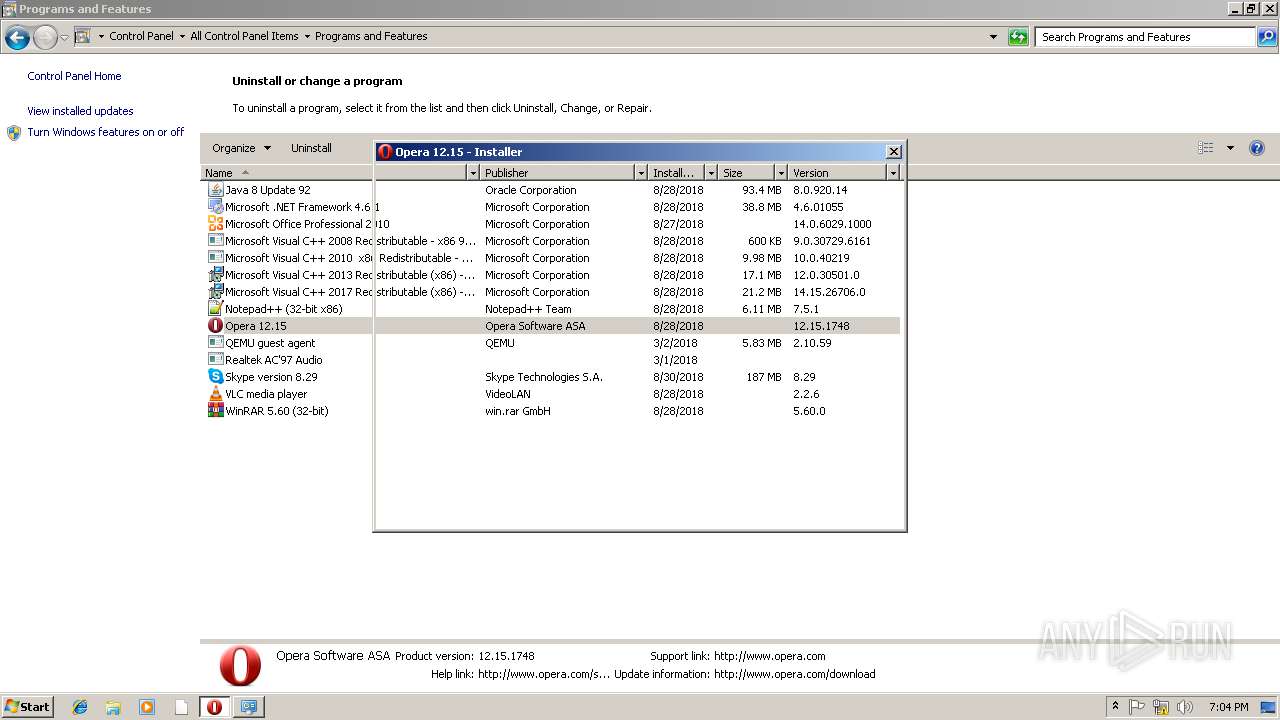The width and height of the screenshot is (1280, 720).
Task: Open the view options dropdown arrow
Action: [x=1230, y=148]
